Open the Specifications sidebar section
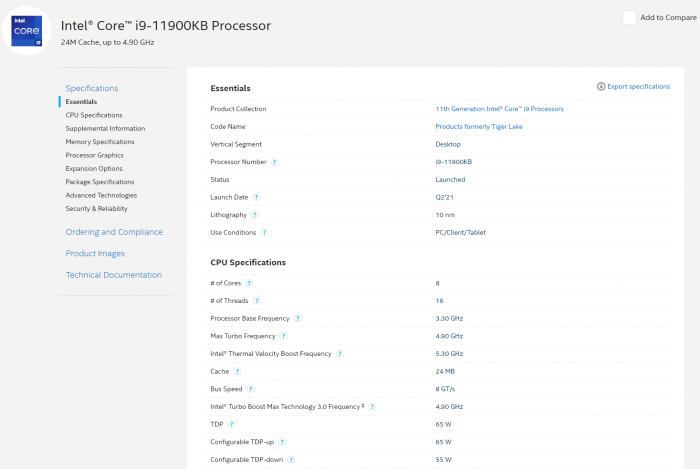Viewport: 700px width, 469px height. 92,88
